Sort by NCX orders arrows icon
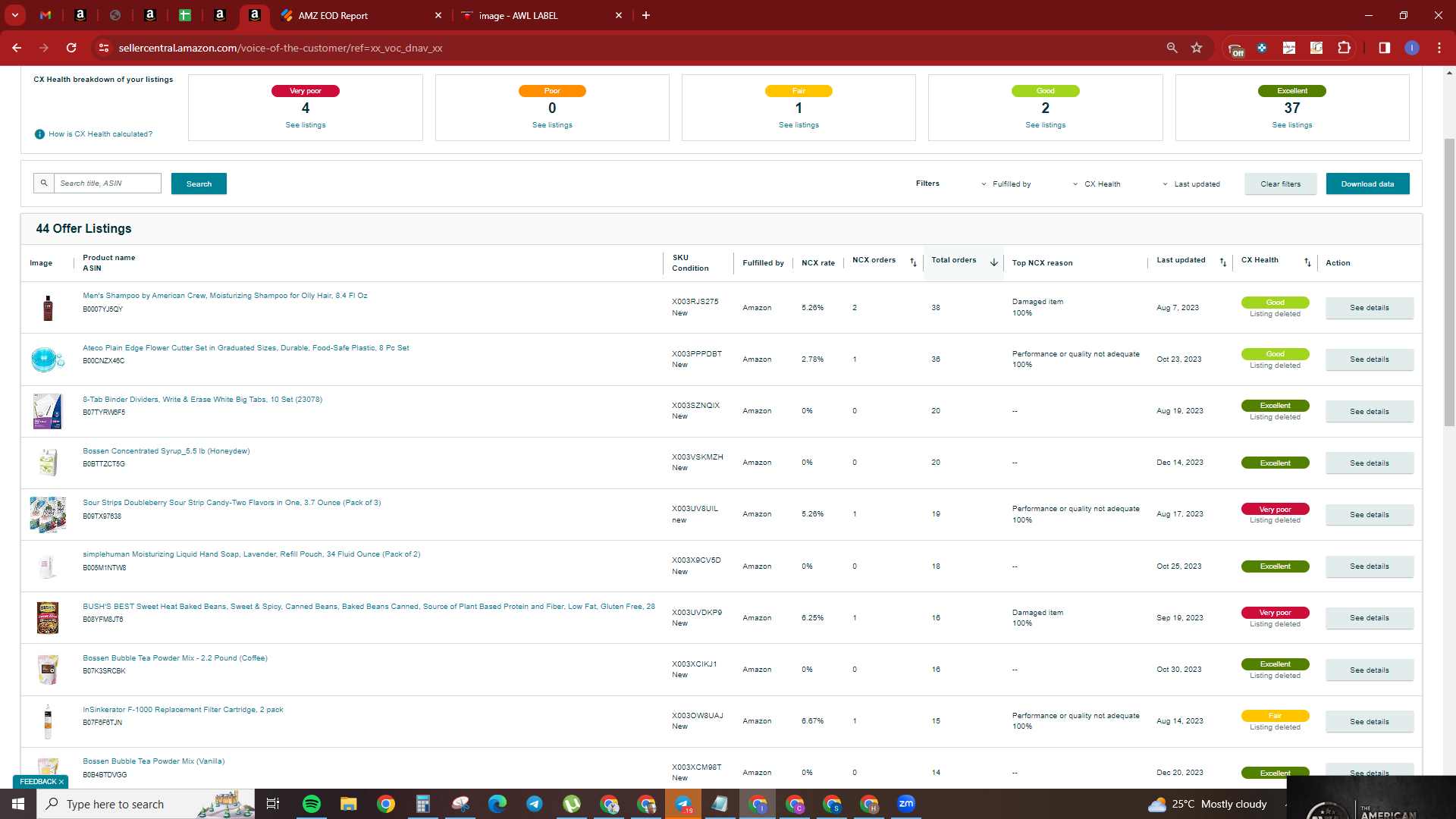 pyautogui.click(x=913, y=262)
